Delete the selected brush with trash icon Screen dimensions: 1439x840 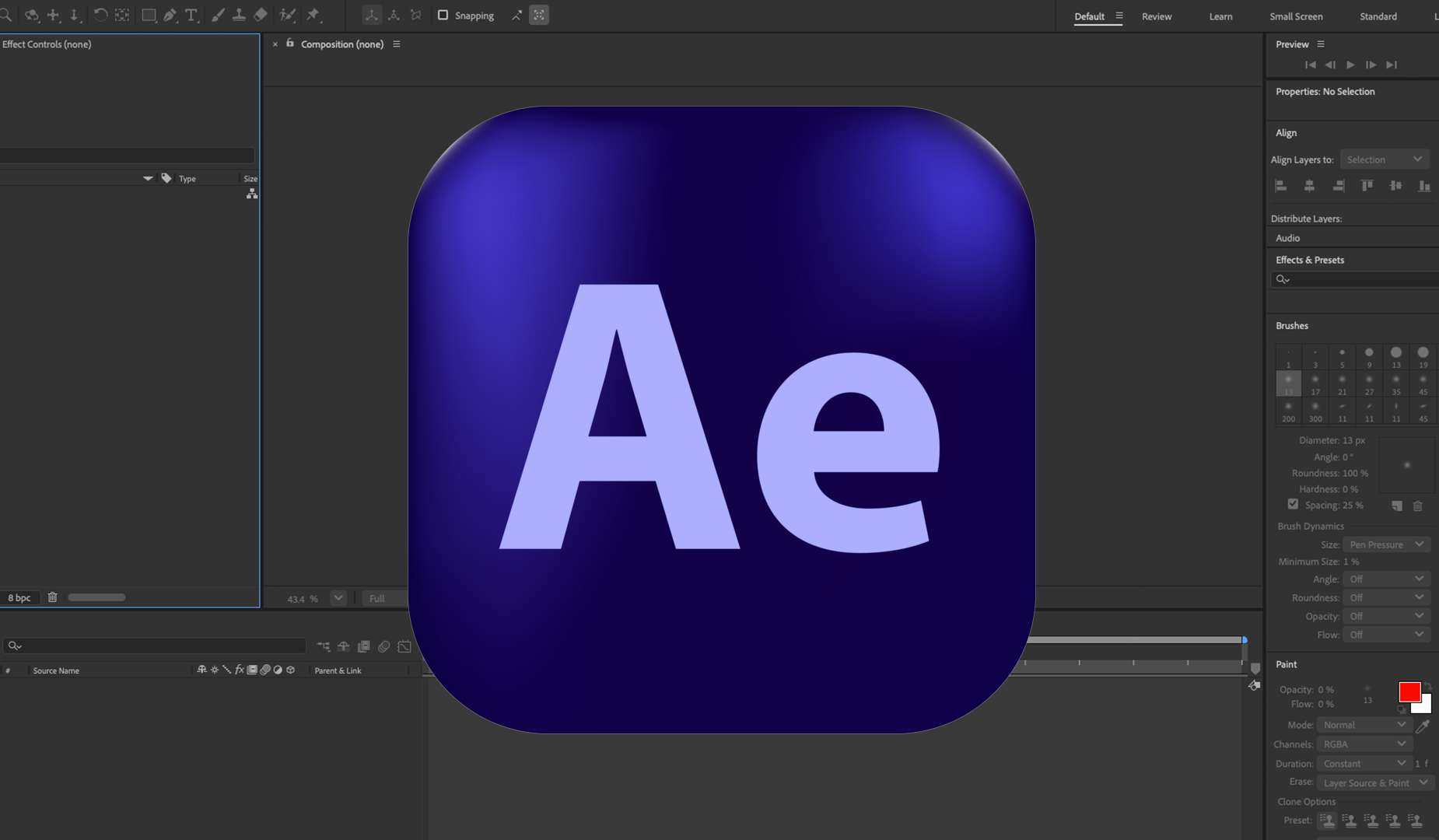click(1417, 506)
